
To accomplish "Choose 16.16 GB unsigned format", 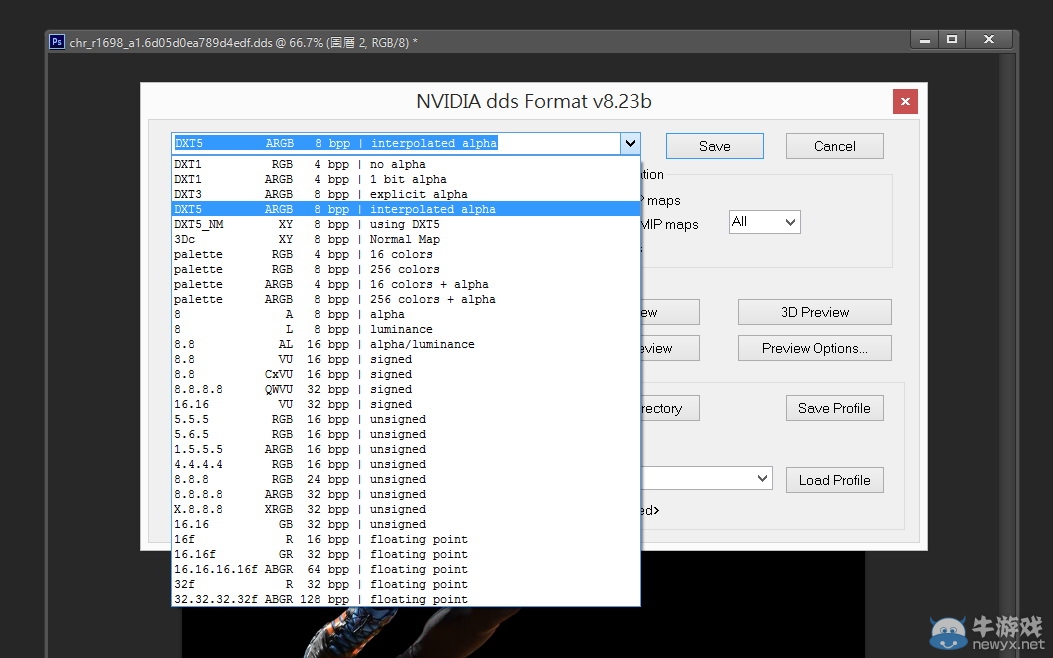I will pyautogui.click(x=406, y=524).
